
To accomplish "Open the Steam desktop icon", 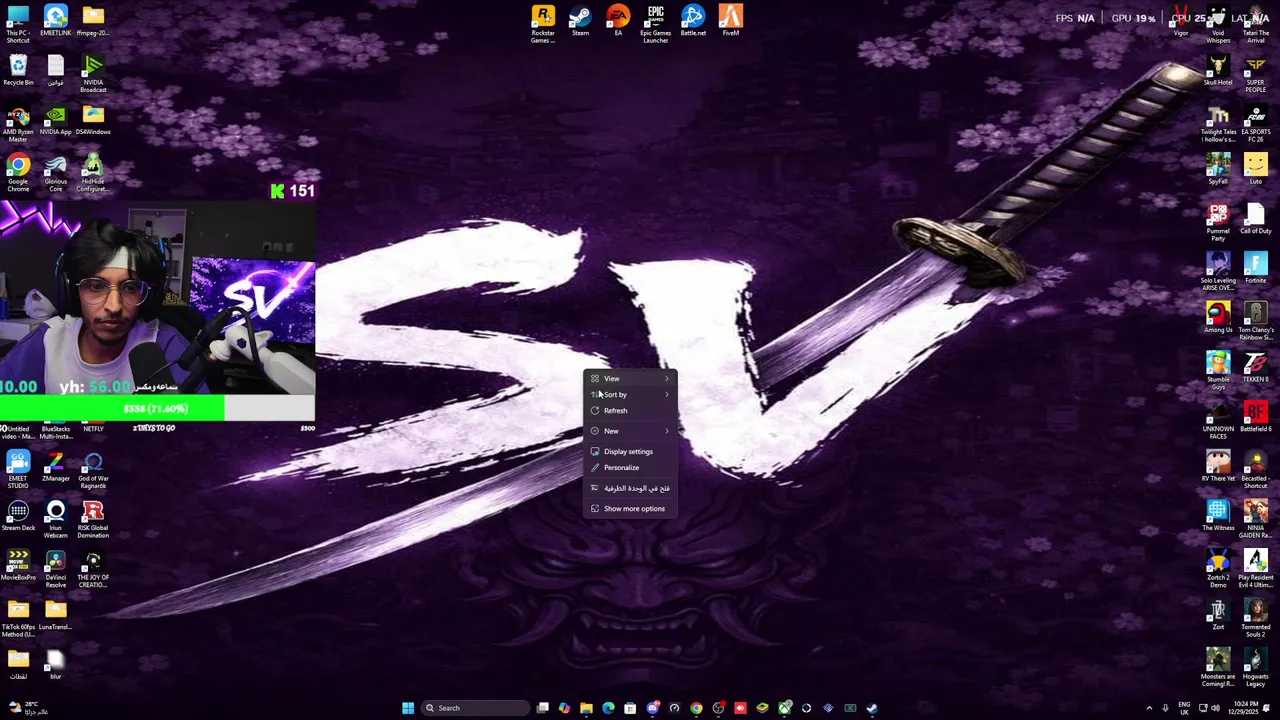I will [x=580, y=21].
